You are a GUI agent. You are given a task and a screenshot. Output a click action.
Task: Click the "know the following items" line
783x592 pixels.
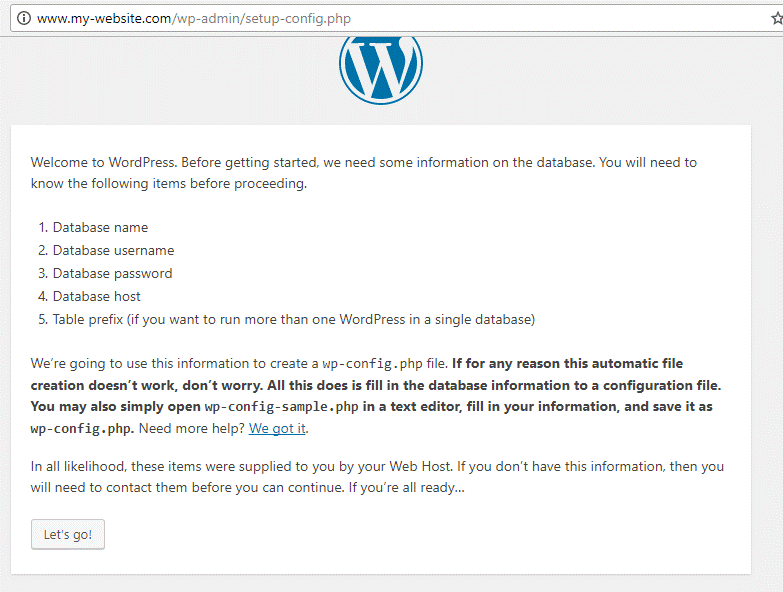pos(168,184)
